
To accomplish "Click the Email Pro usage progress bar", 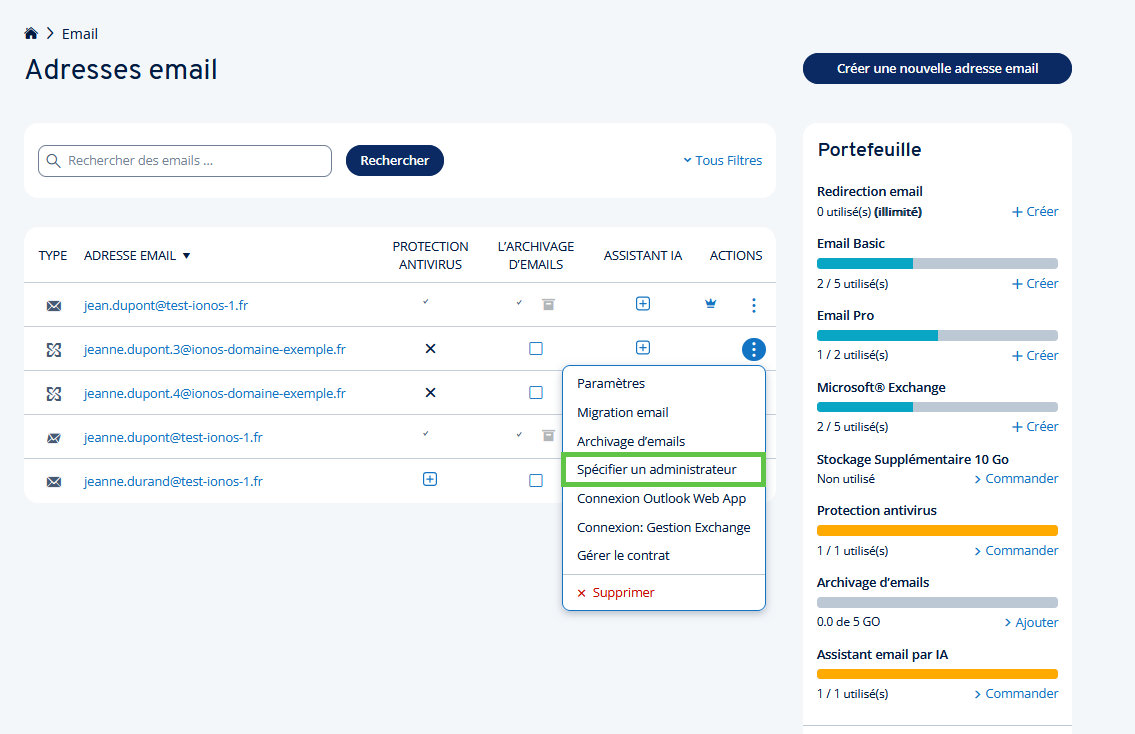I will [x=937, y=335].
